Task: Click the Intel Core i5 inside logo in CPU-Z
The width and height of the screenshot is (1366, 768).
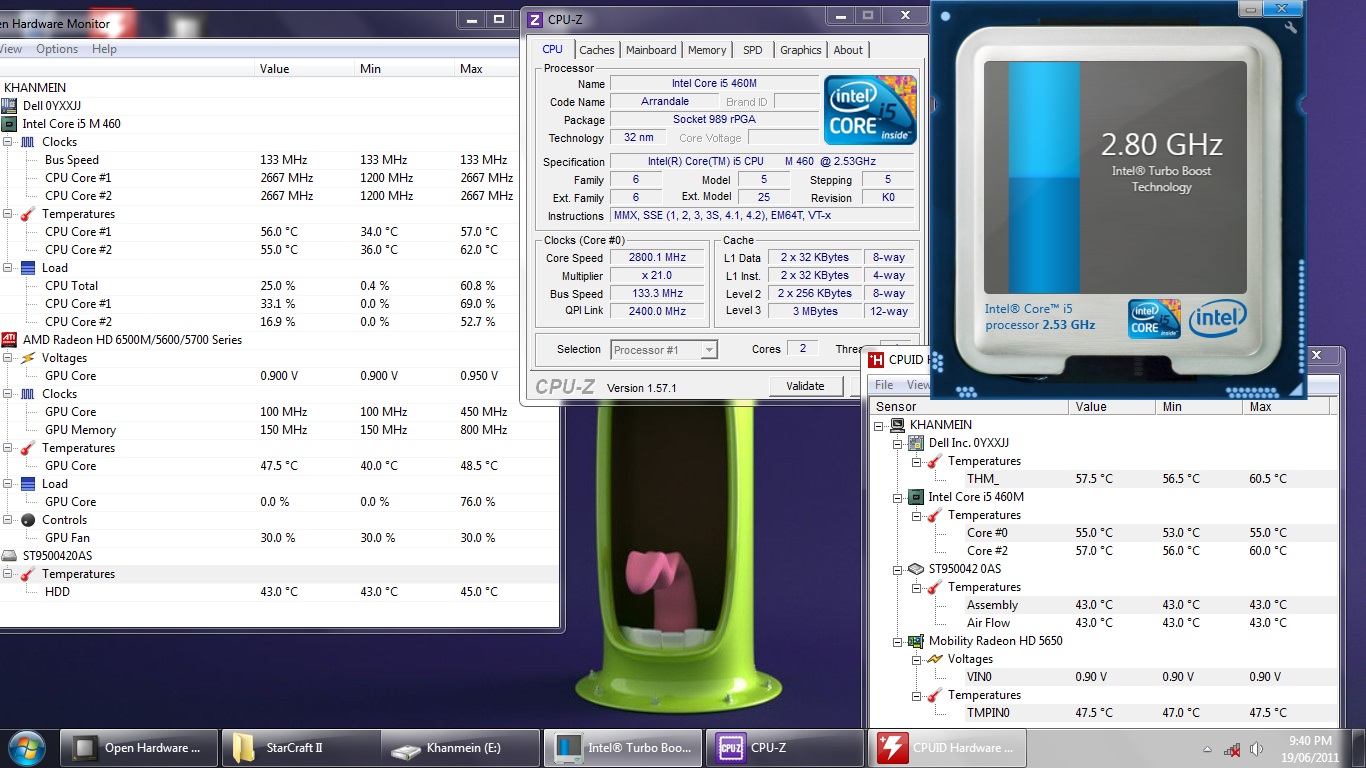Action: pos(871,110)
